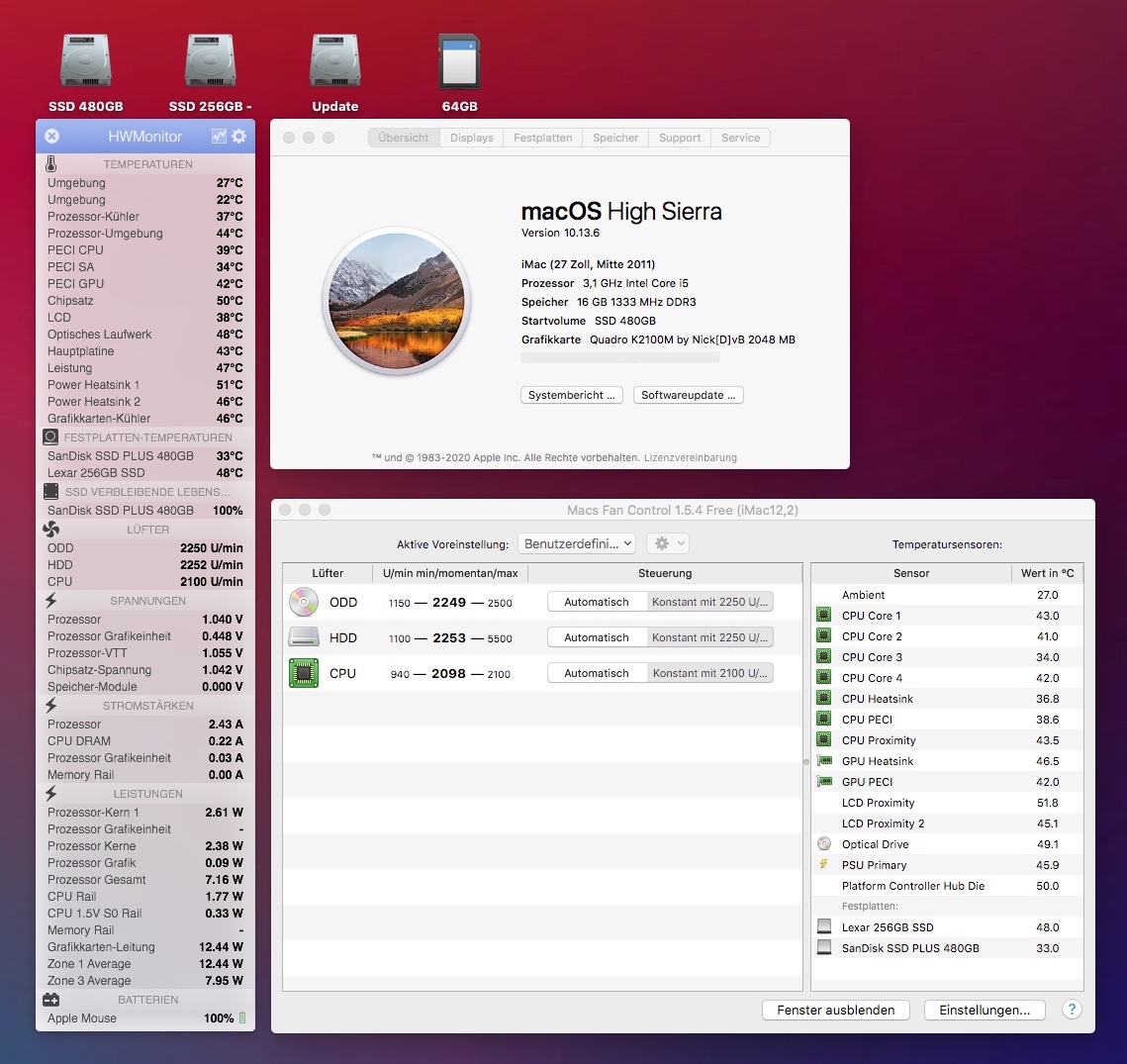
Task: Click the Apple Mouse battery level icon
Action: pos(242,1018)
